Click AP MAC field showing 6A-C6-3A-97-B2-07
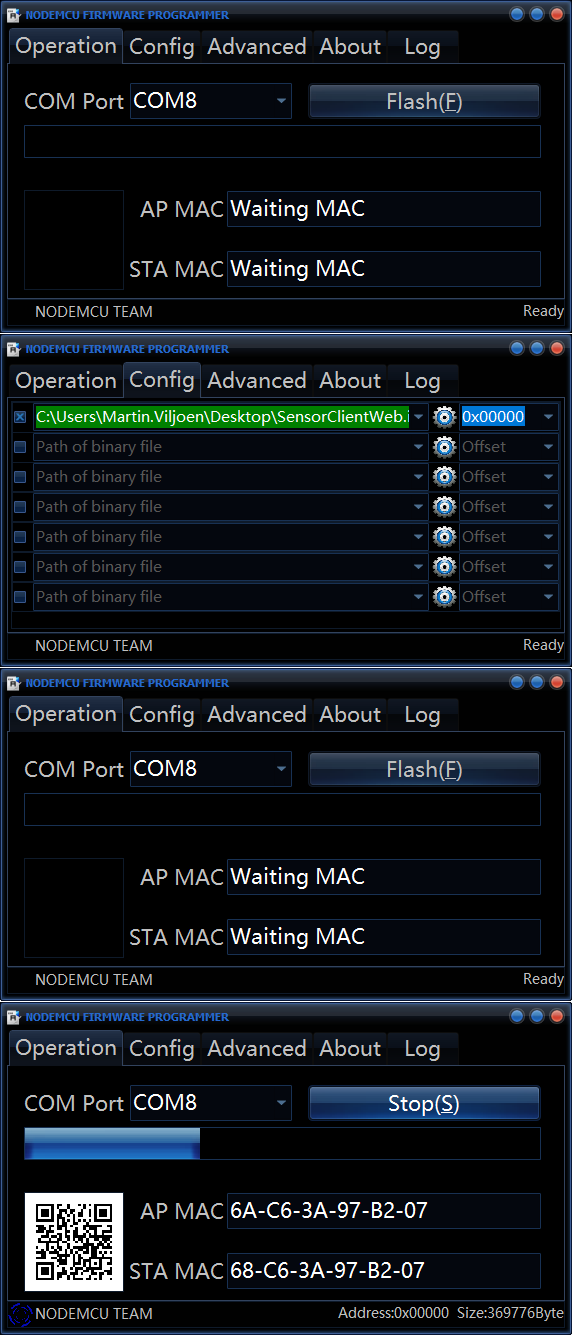Image resolution: width=572 pixels, height=1335 pixels. click(x=384, y=1211)
